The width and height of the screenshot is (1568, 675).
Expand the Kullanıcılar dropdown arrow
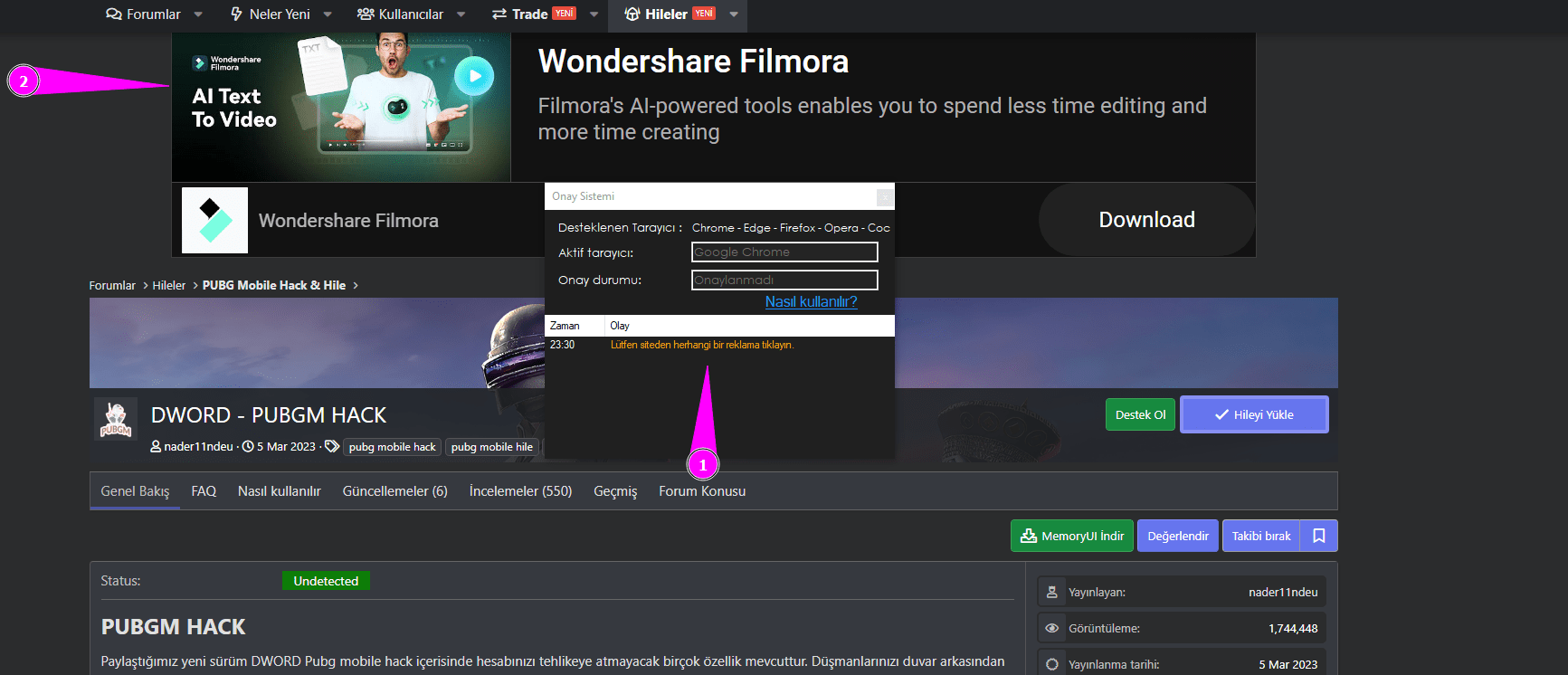click(461, 14)
